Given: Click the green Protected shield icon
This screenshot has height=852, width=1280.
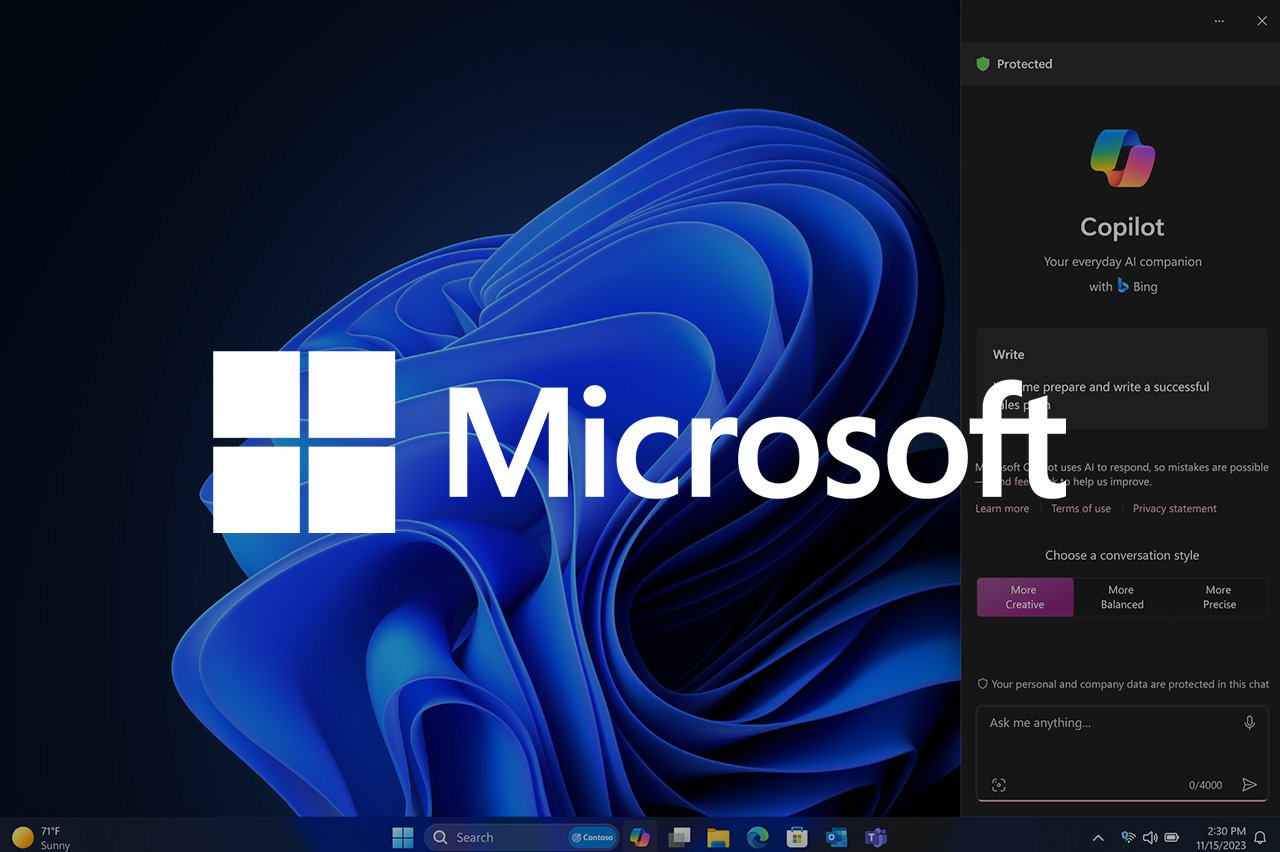Looking at the screenshot, I should click(x=982, y=64).
